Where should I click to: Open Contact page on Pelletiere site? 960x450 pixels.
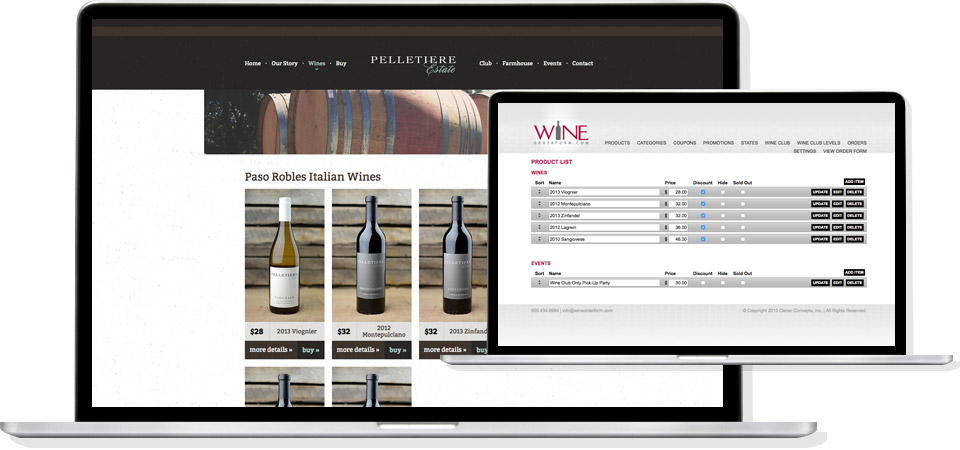point(582,63)
